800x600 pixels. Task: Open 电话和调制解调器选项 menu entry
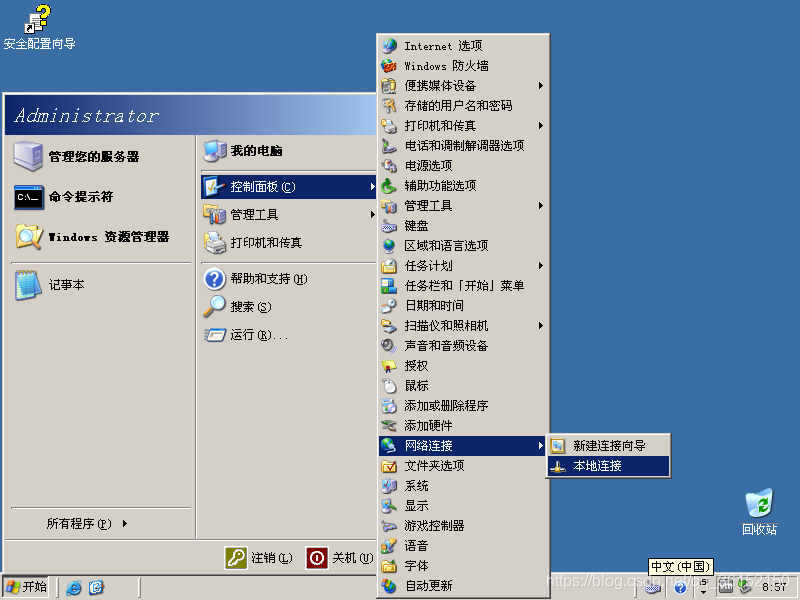(463, 146)
